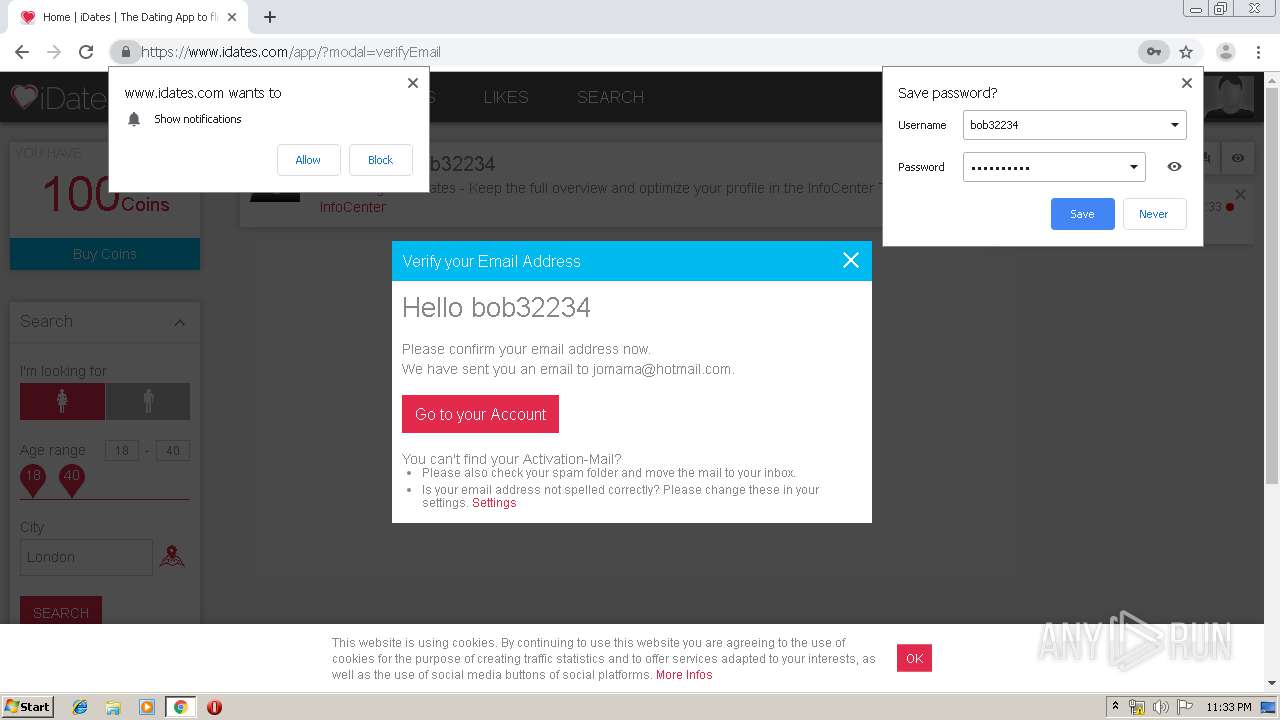Click the Chrome taskbar icon
The height and width of the screenshot is (720, 1280).
click(x=180, y=707)
